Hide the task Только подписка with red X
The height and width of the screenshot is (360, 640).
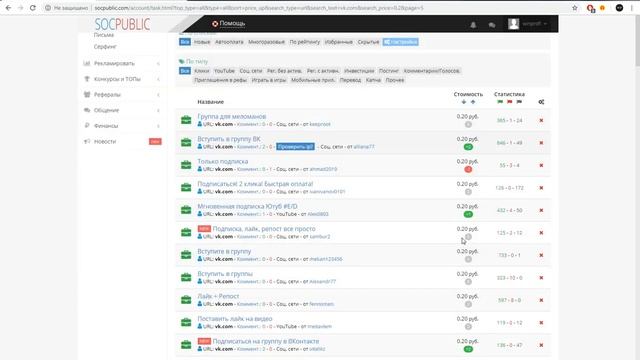[541, 165]
